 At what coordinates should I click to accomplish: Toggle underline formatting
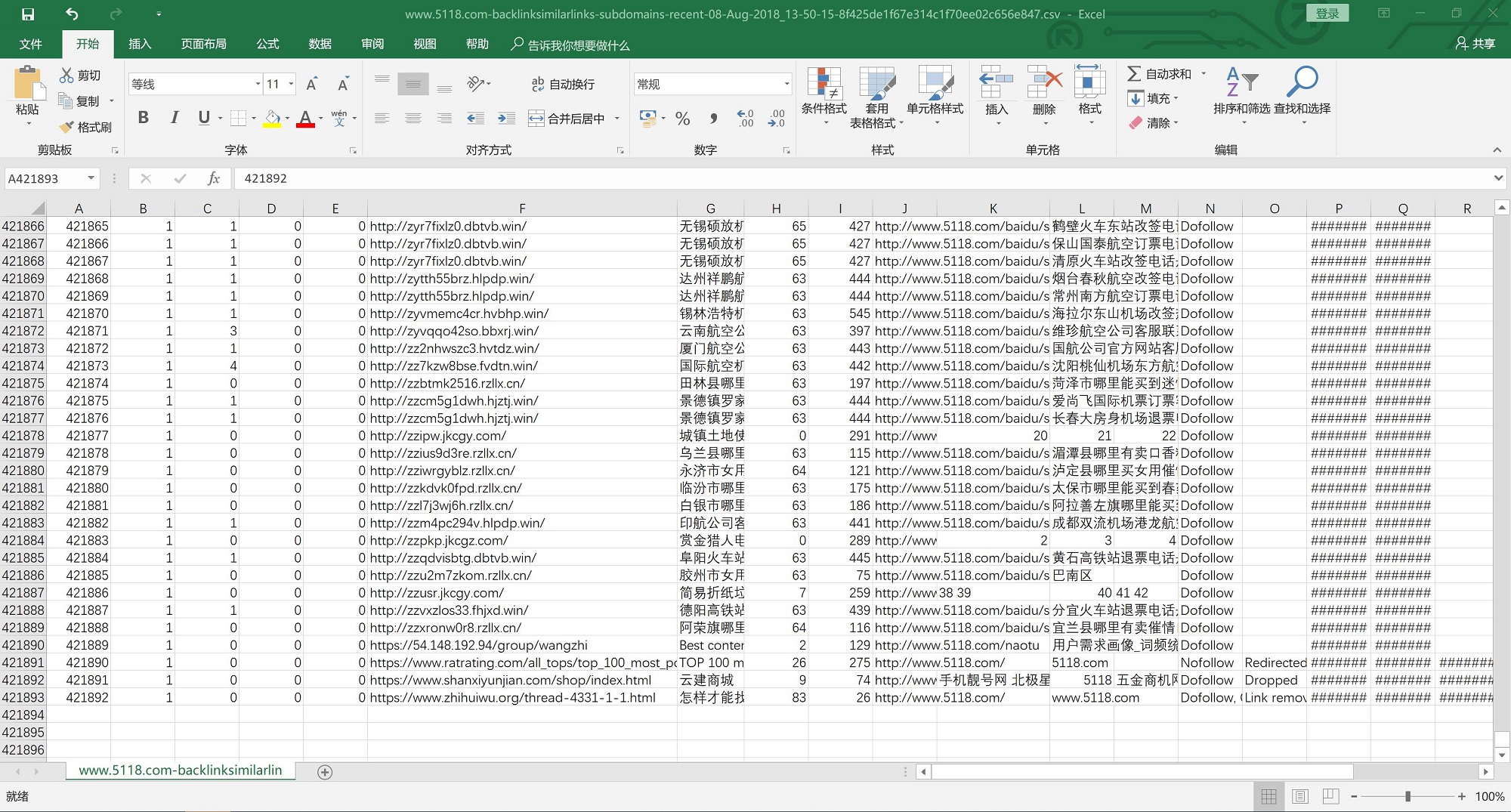pyautogui.click(x=204, y=118)
